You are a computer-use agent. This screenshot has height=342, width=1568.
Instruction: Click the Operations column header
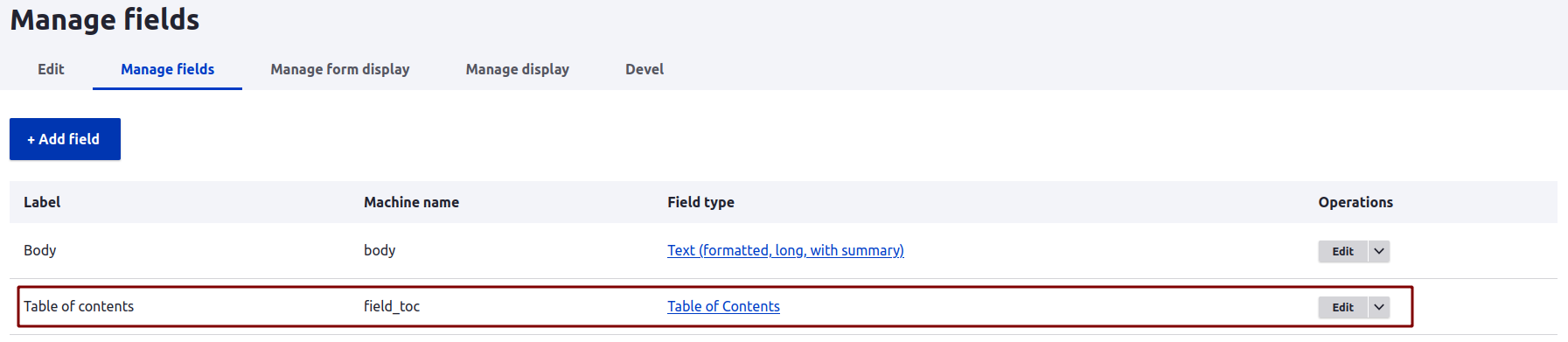click(1355, 202)
